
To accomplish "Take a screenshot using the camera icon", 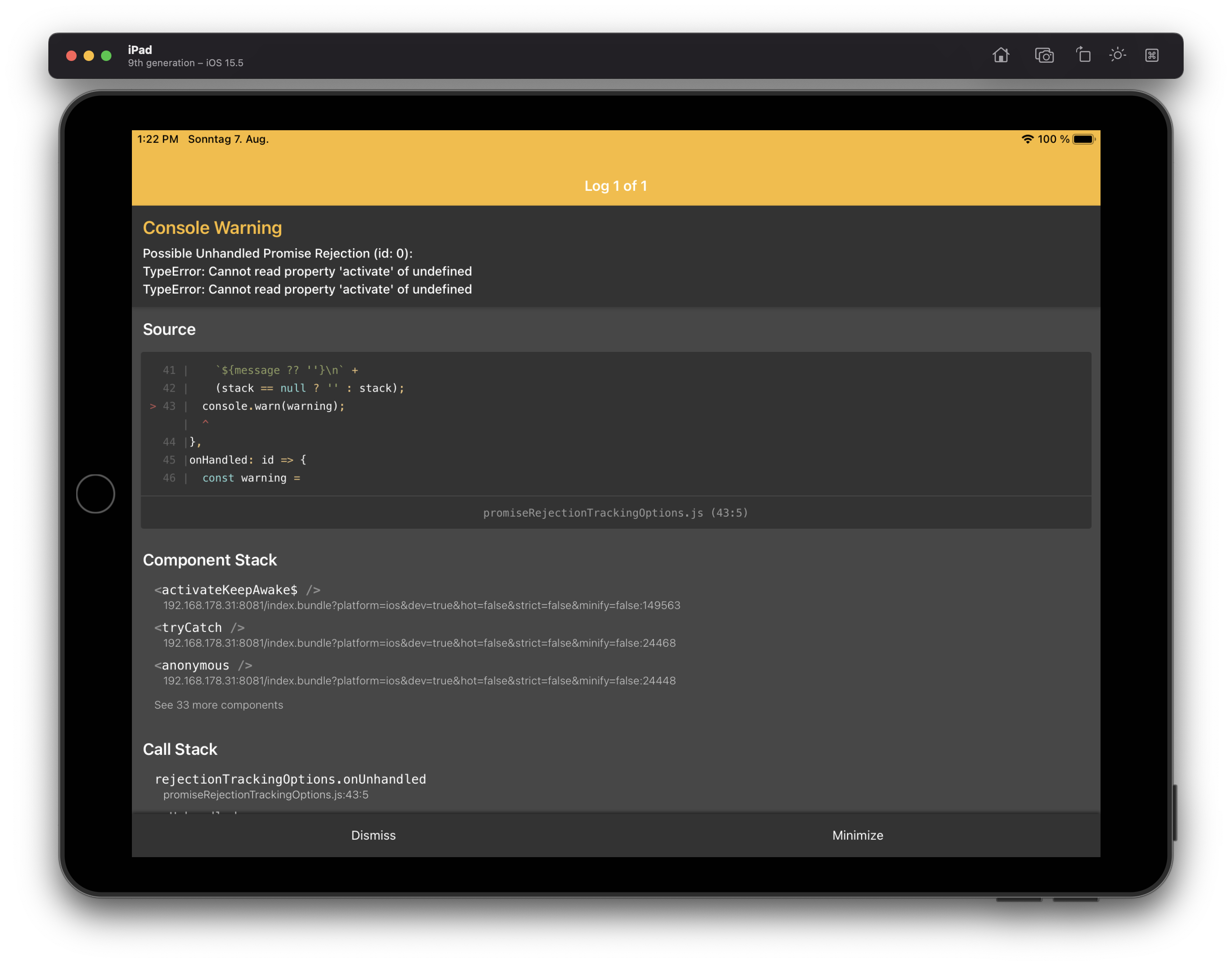I will pyautogui.click(x=1045, y=55).
